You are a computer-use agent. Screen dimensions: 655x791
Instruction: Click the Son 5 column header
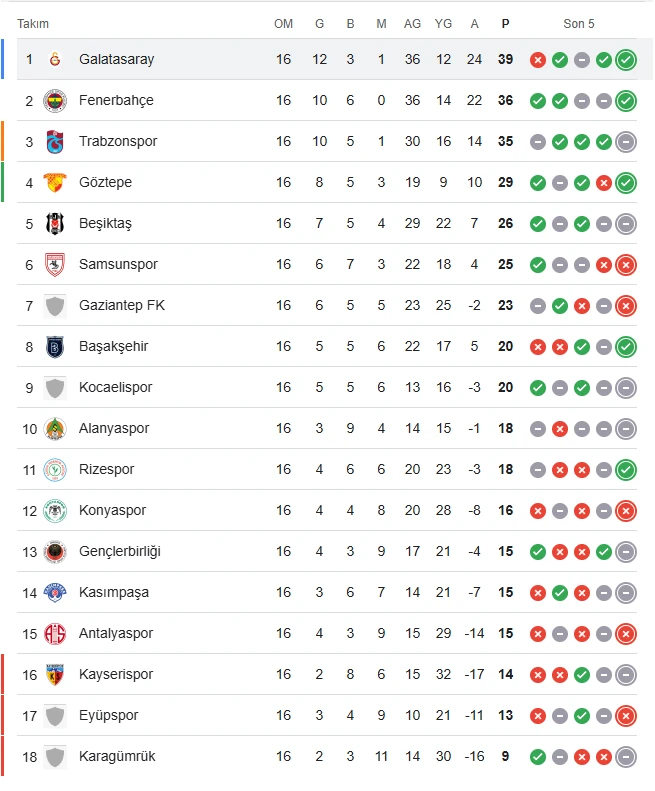pos(579,23)
